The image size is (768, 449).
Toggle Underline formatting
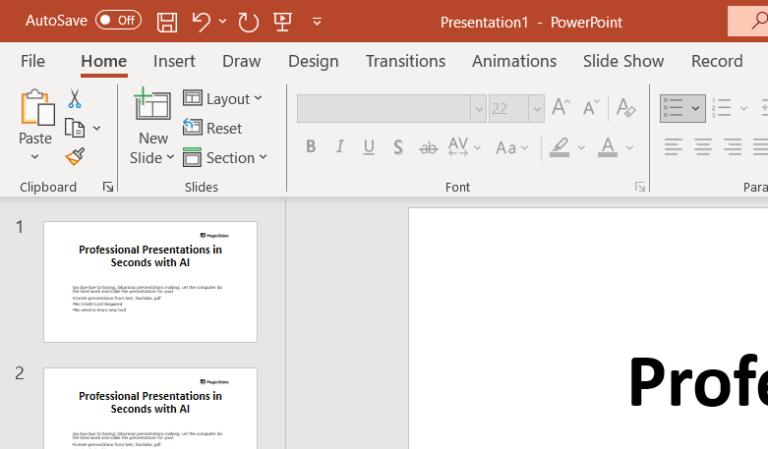(369, 146)
